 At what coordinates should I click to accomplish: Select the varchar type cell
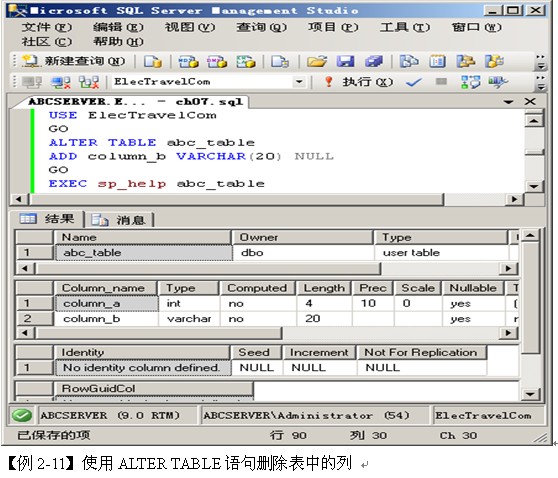pyautogui.click(x=189, y=319)
